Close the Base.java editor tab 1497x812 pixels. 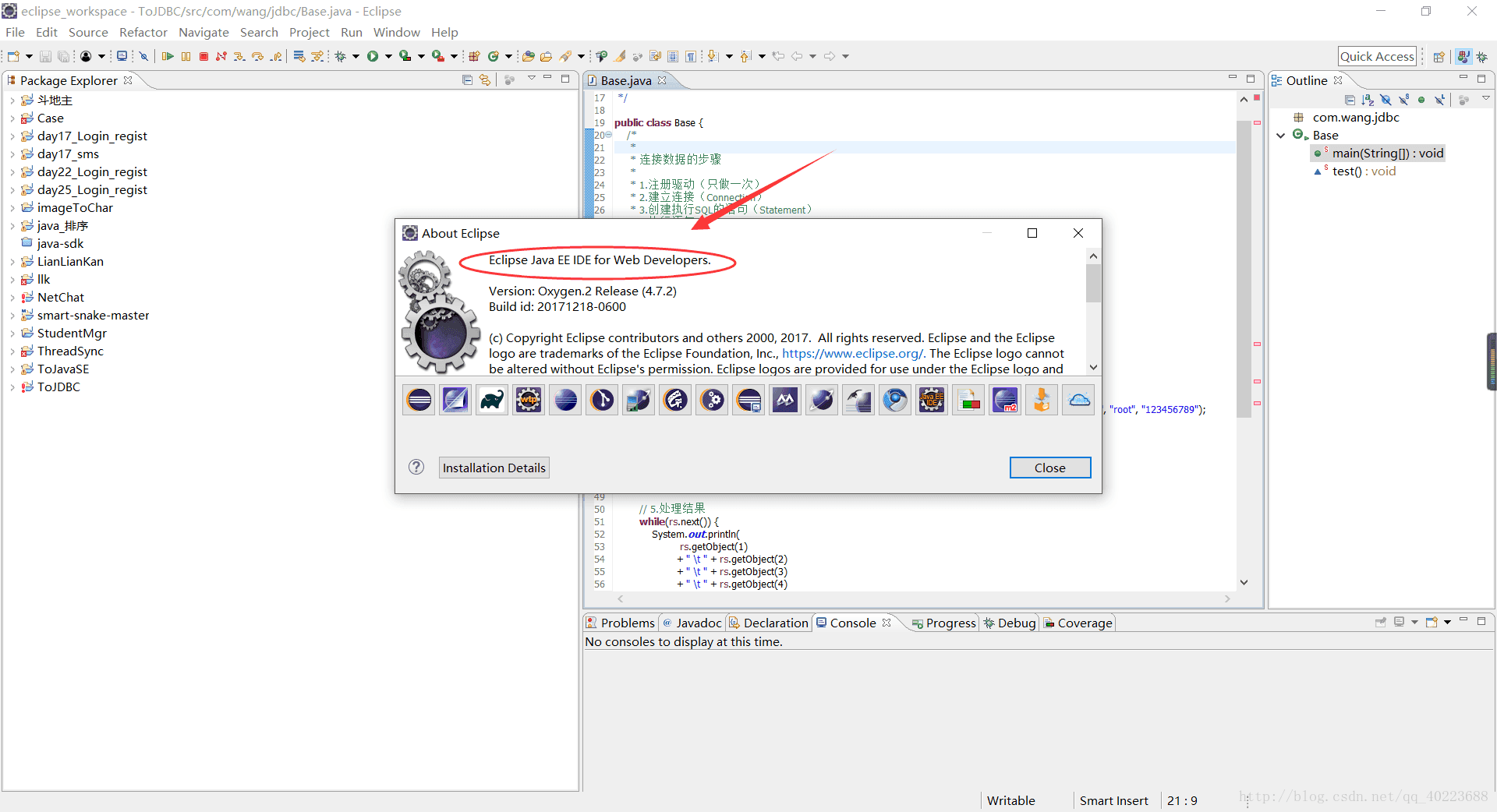click(662, 80)
